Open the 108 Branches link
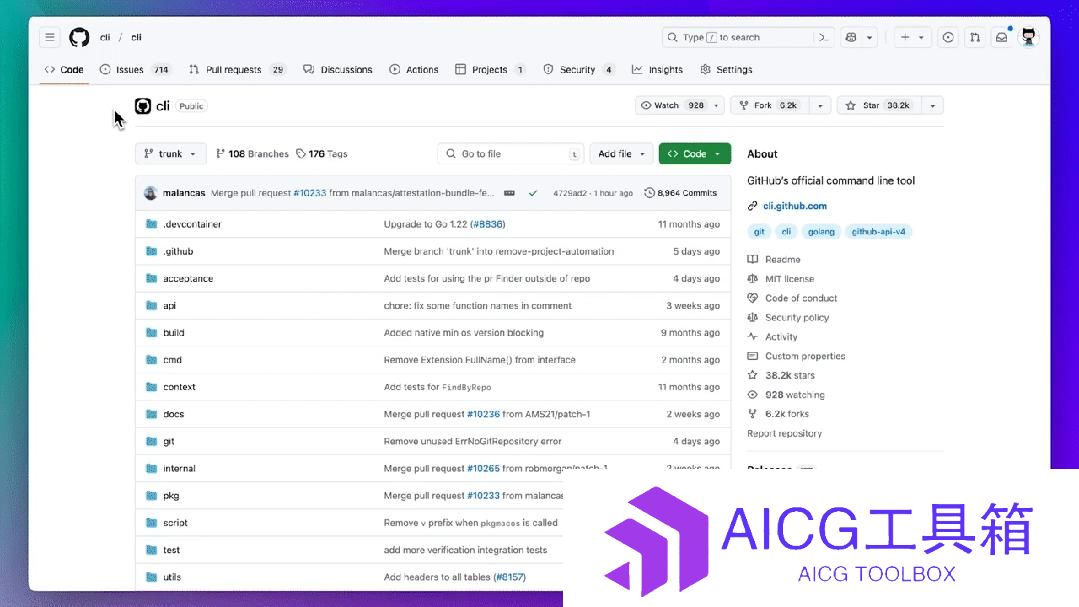1079x607 pixels. pos(253,153)
